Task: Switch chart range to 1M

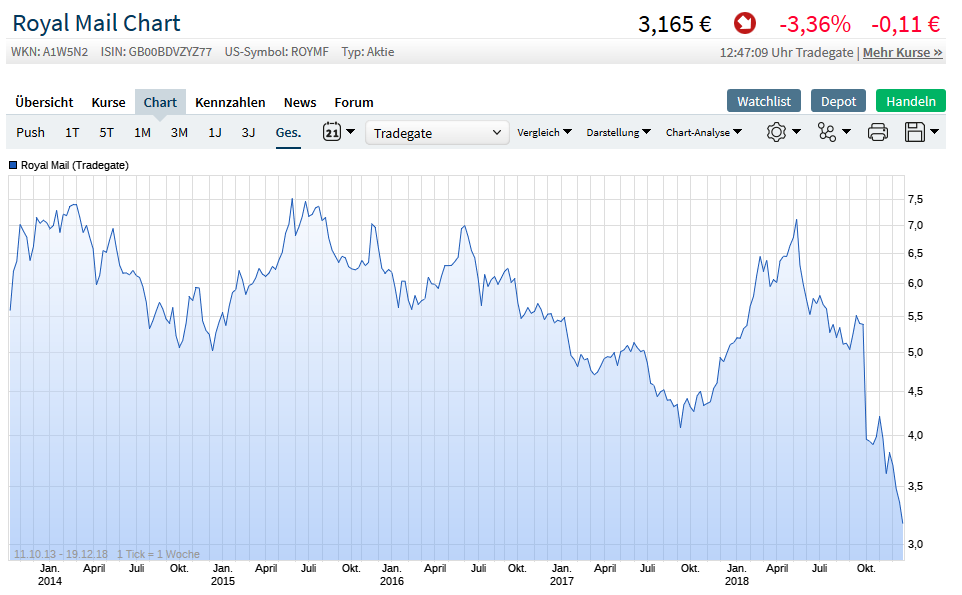Action: click(142, 132)
